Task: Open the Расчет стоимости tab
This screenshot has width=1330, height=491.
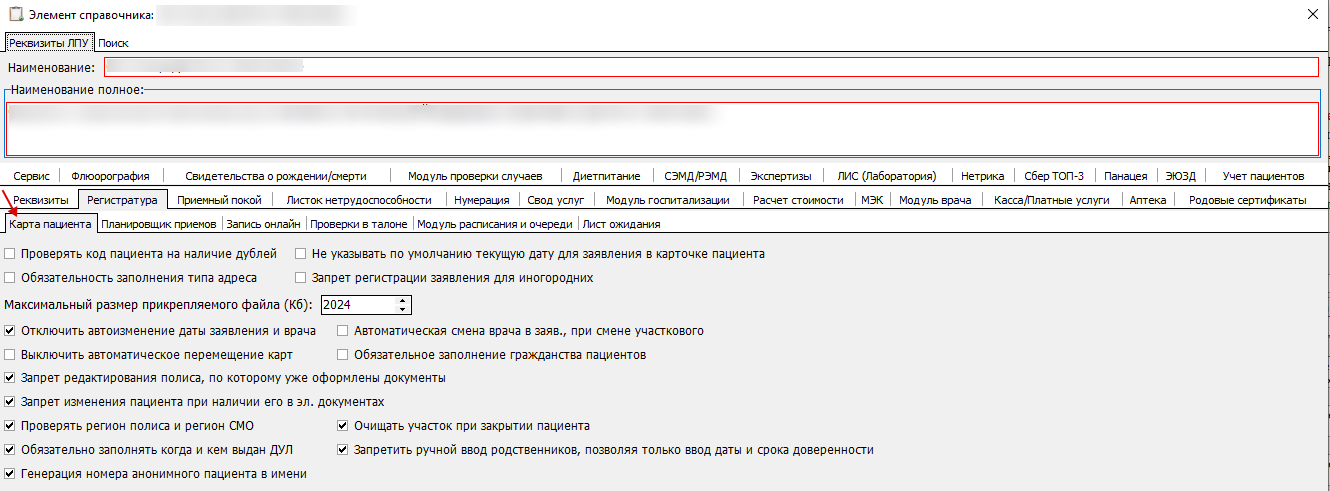Action: point(799,200)
